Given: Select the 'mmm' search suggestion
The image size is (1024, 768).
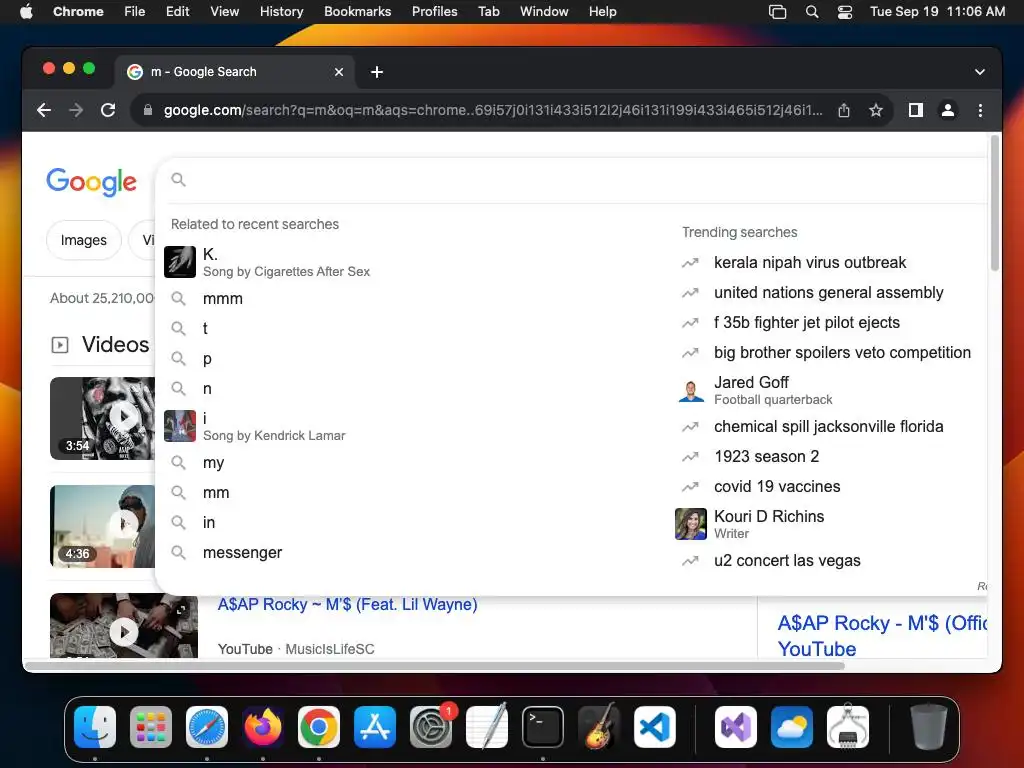Looking at the screenshot, I should point(411,298).
